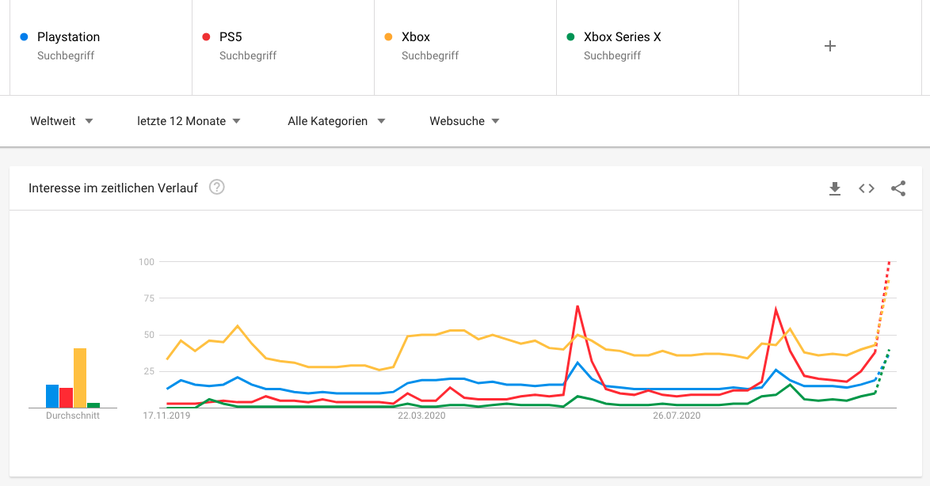
Task: Click the red PS5 color dot
Action: (206, 37)
